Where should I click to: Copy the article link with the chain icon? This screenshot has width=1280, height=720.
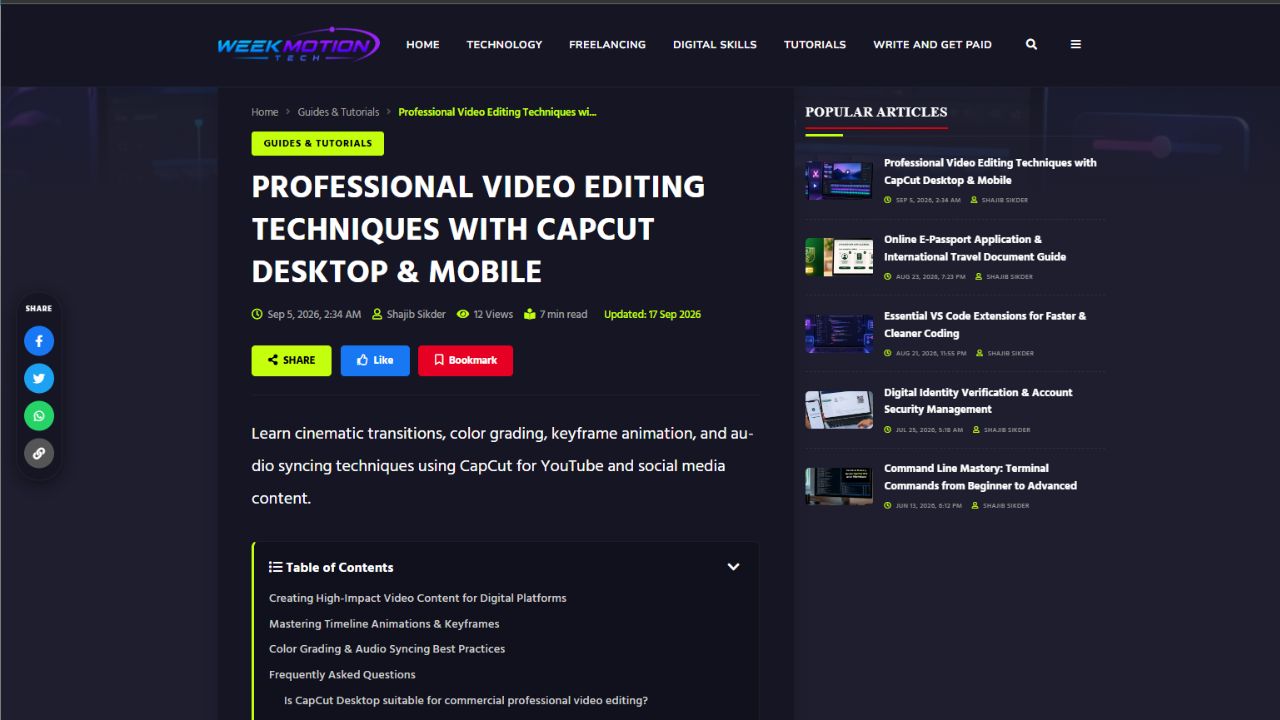click(39, 453)
